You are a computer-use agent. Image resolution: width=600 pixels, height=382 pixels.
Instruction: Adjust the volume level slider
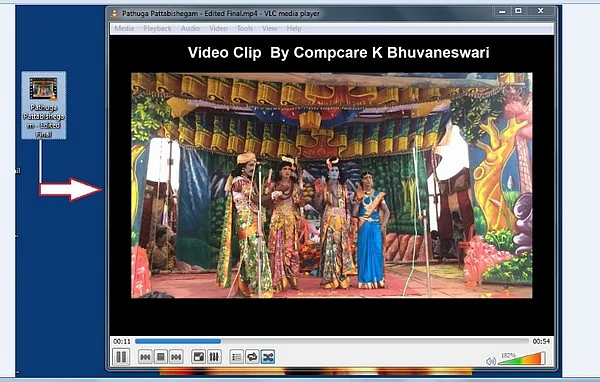click(522, 359)
